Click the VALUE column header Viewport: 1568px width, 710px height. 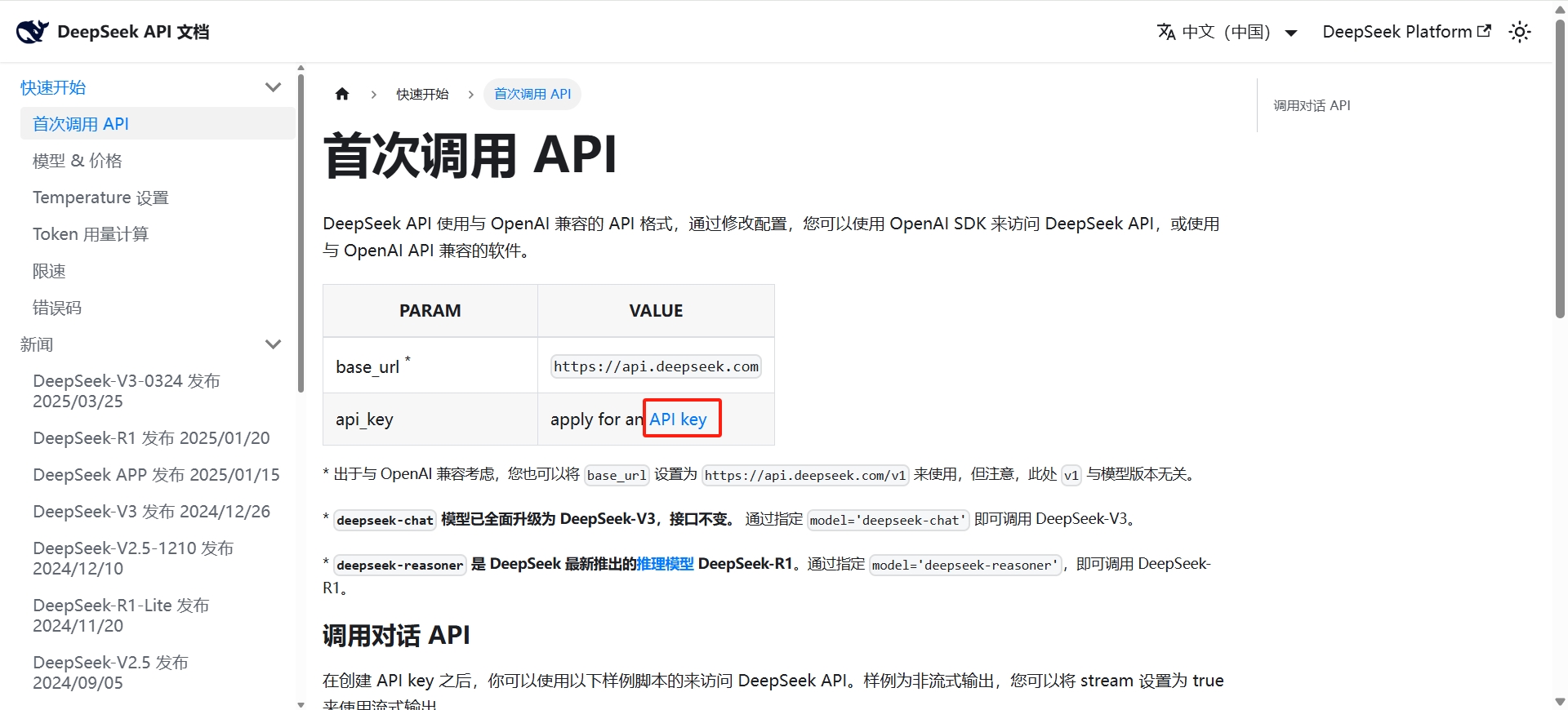pos(656,311)
